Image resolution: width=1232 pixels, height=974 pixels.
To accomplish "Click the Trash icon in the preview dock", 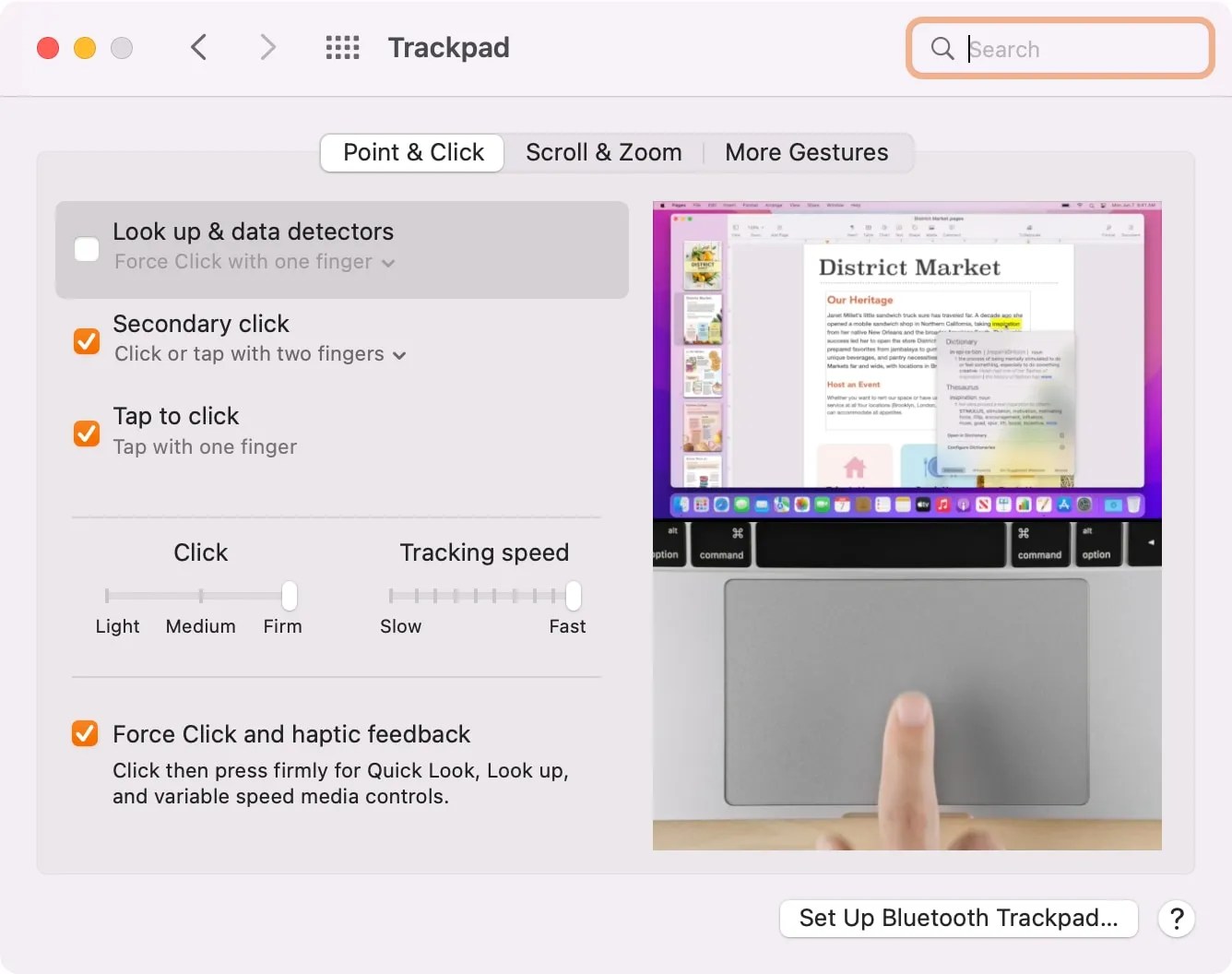I will click(x=1132, y=505).
